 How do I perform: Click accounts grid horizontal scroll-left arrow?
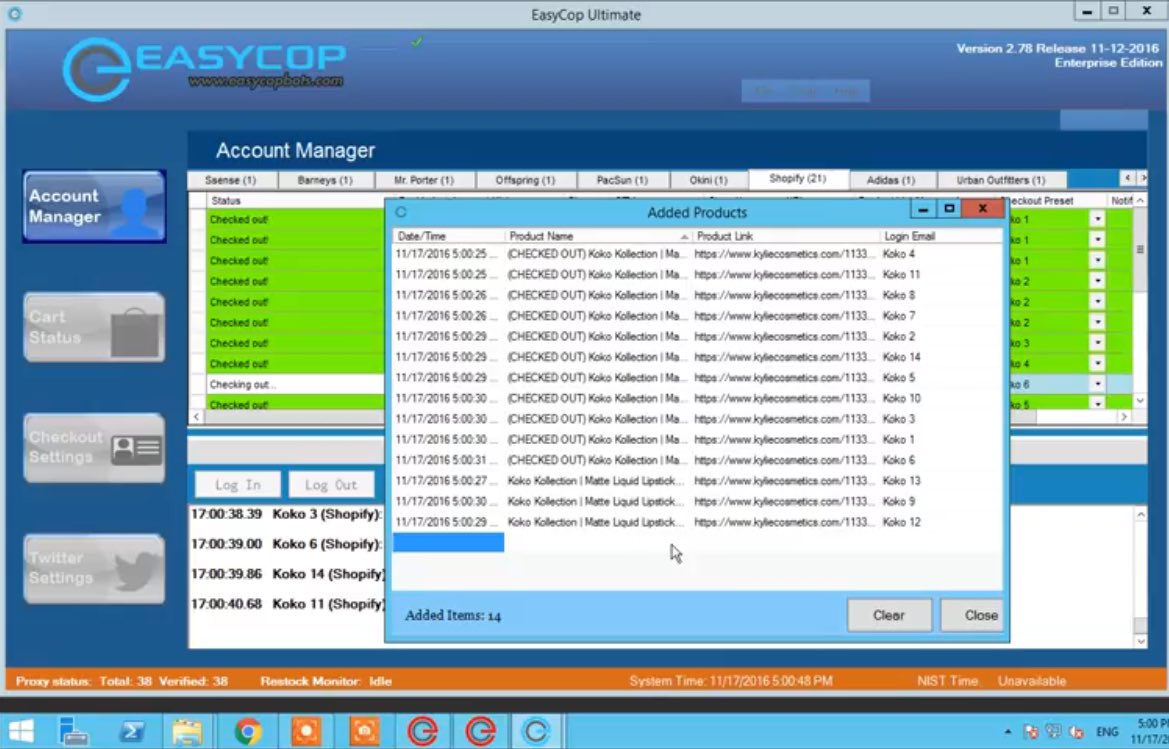click(197, 417)
